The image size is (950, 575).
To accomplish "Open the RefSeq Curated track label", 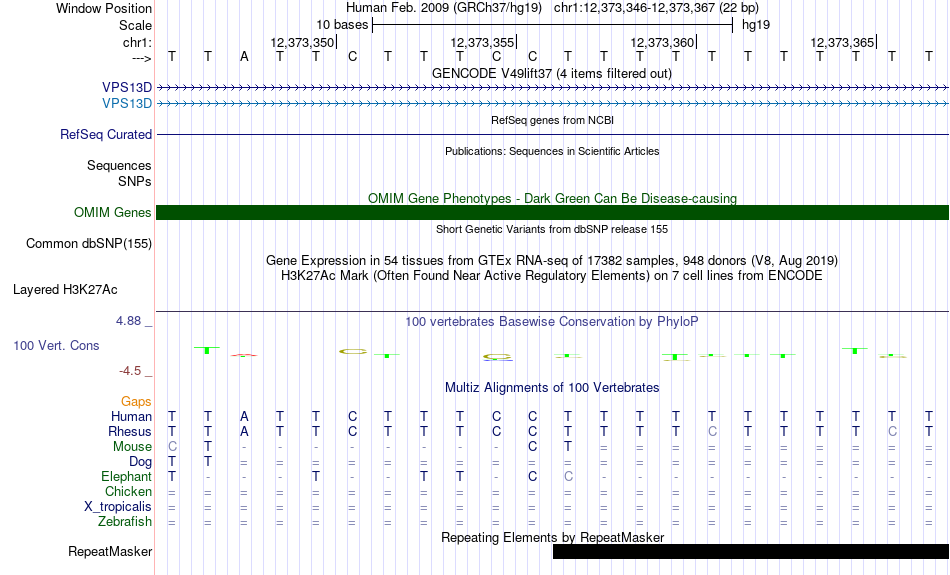I will (106, 135).
